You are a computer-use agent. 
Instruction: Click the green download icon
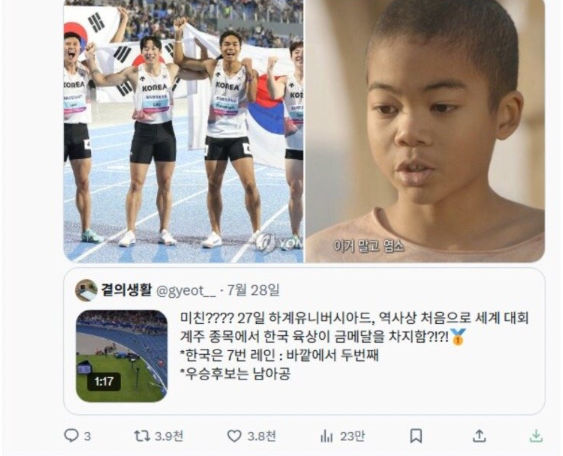coord(536,436)
